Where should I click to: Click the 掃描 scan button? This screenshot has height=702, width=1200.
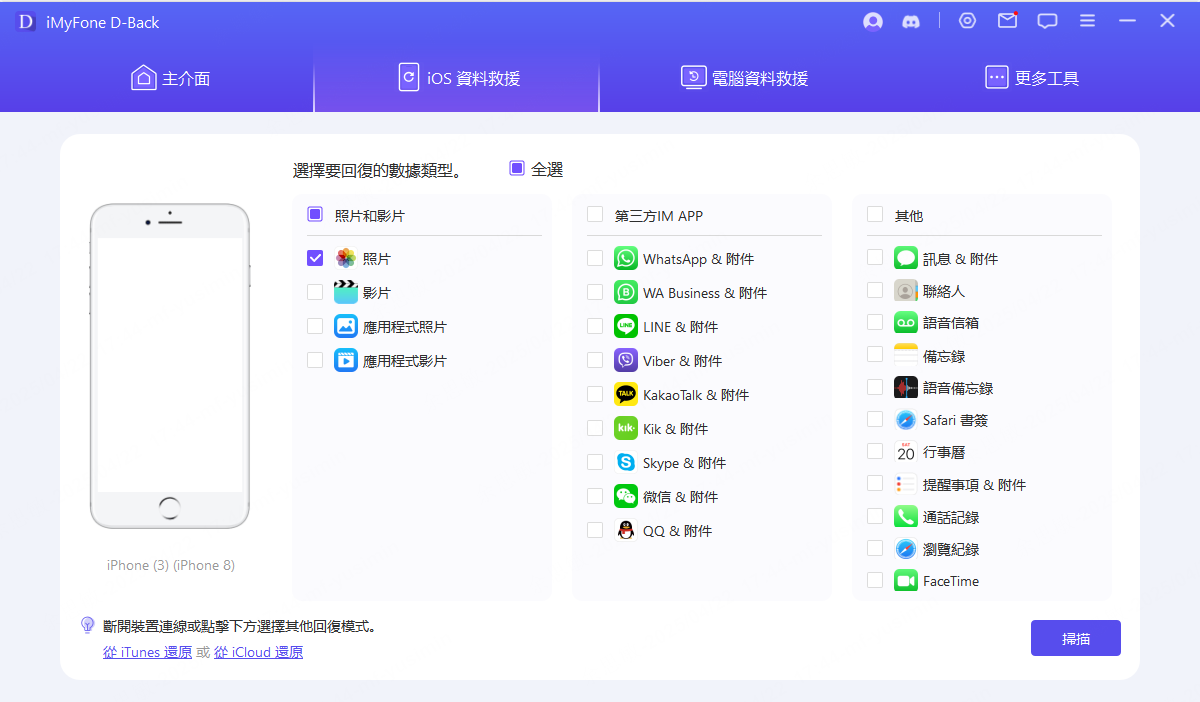[x=1076, y=638]
